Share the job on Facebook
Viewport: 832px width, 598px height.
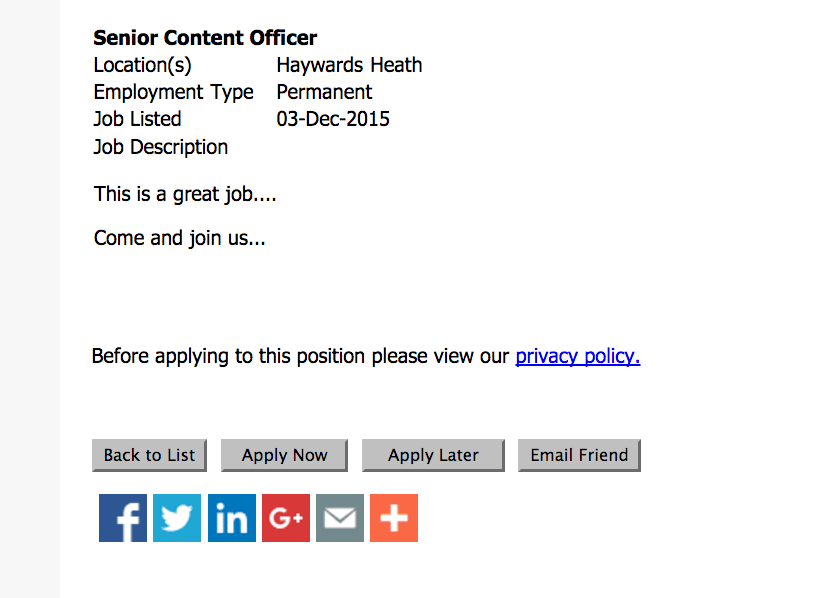pos(123,518)
